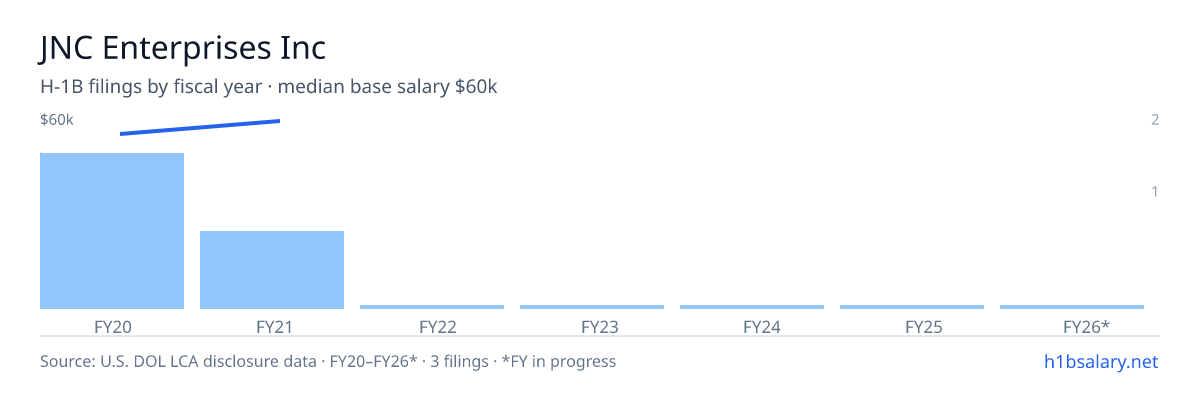The width and height of the screenshot is (1200, 400).
Task: Click the FY21 filings bar
Action: (x=272, y=270)
